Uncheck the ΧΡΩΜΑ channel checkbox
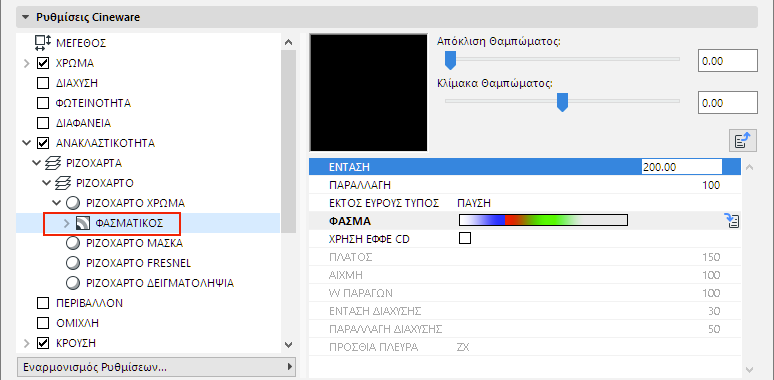 tap(43, 63)
